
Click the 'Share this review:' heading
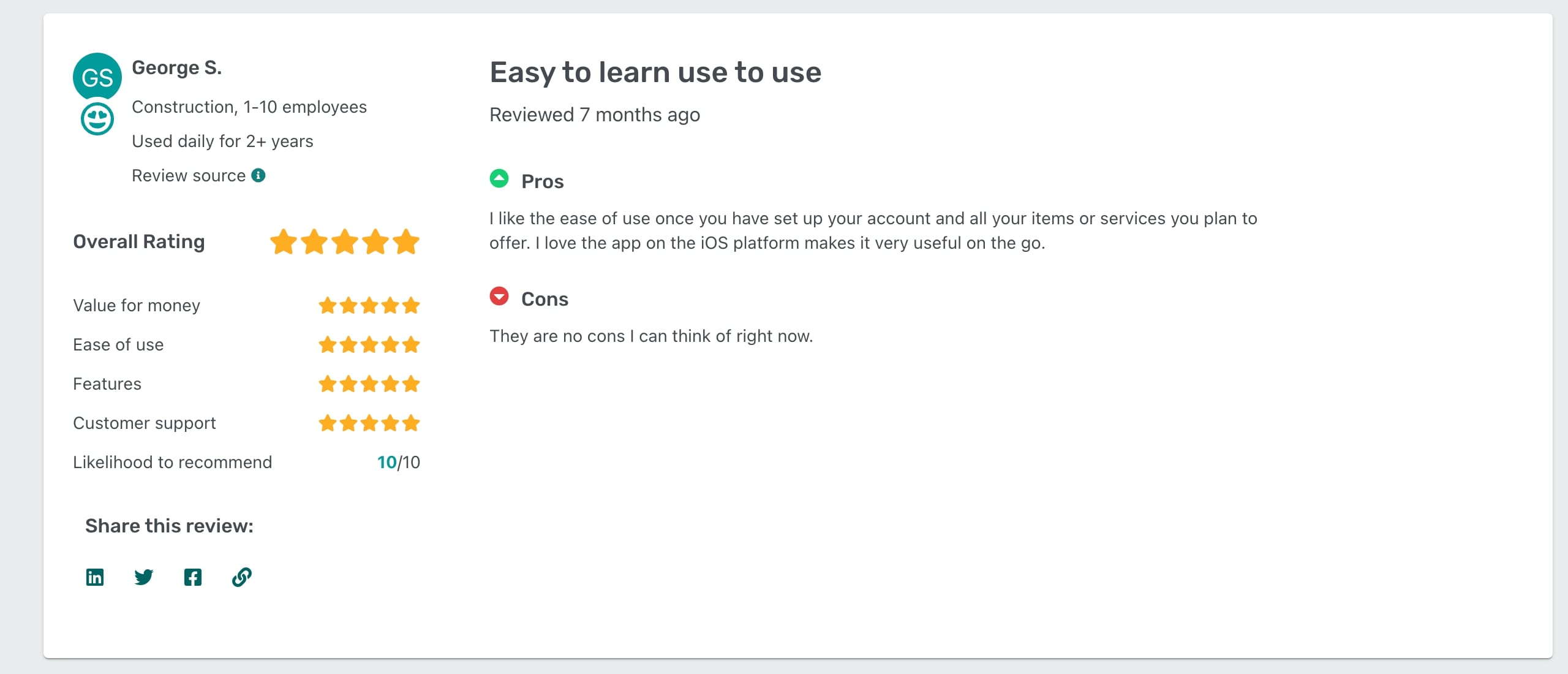[168, 525]
